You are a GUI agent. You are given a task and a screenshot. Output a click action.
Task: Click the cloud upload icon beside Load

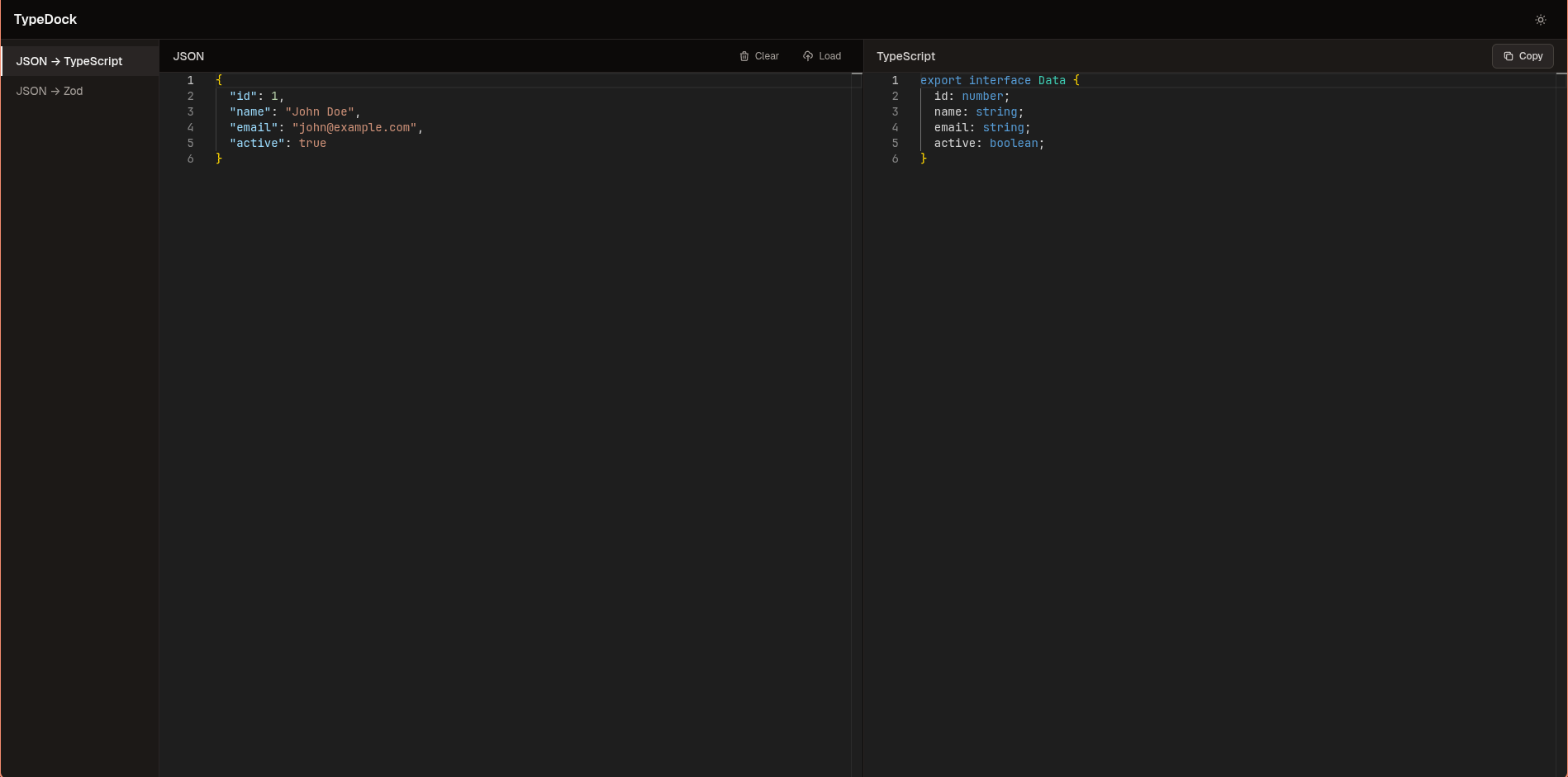tap(807, 55)
